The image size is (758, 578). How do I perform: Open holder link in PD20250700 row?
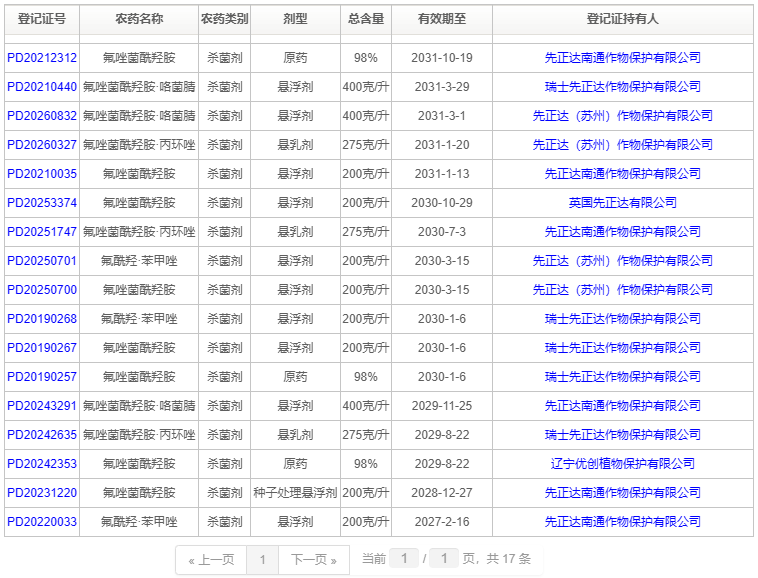click(x=623, y=290)
